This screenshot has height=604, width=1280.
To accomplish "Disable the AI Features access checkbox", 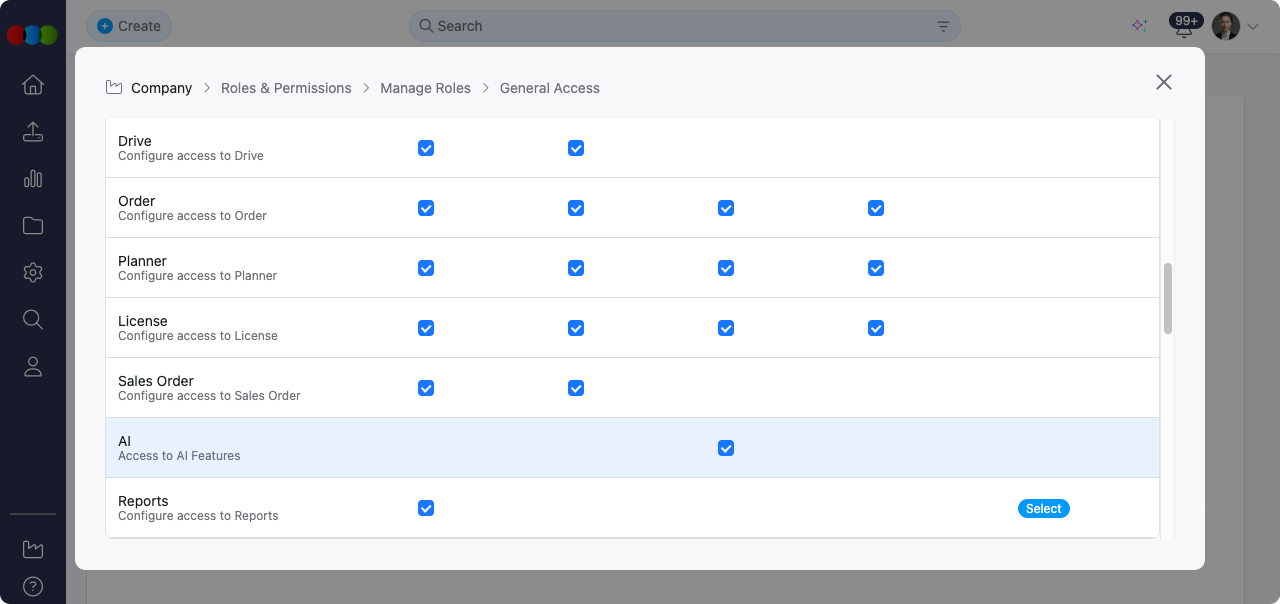I will point(726,448).
